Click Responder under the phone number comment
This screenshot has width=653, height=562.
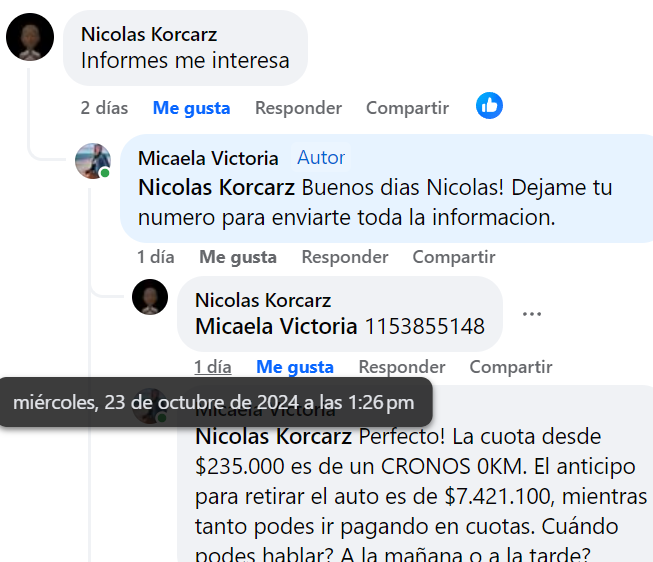click(x=402, y=367)
